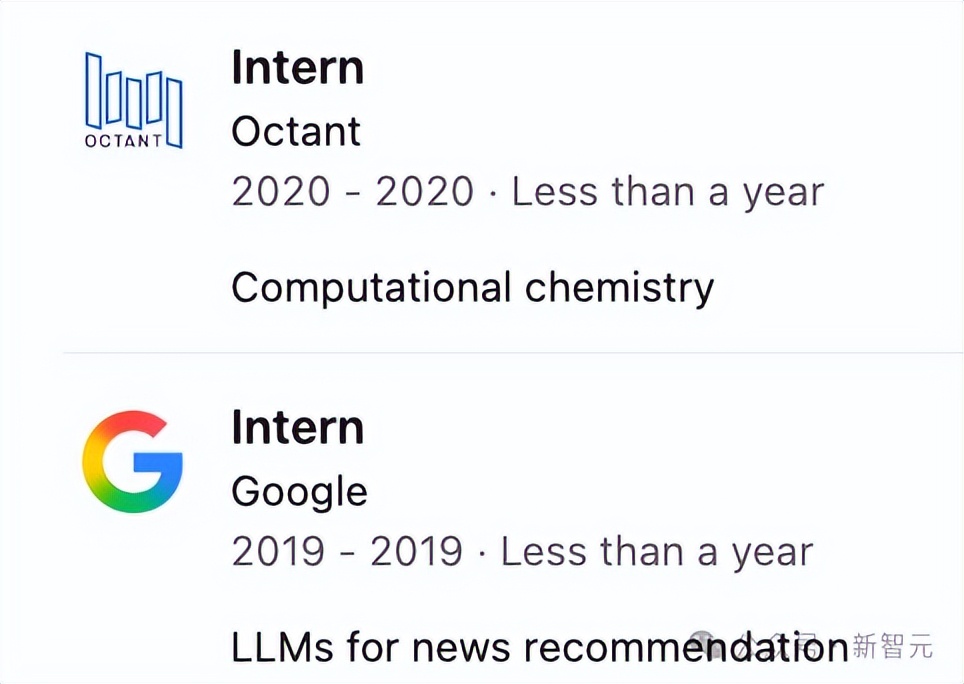The height and width of the screenshot is (684, 964).
Task: Click "Less than a year" in Google entry
Action: [657, 551]
